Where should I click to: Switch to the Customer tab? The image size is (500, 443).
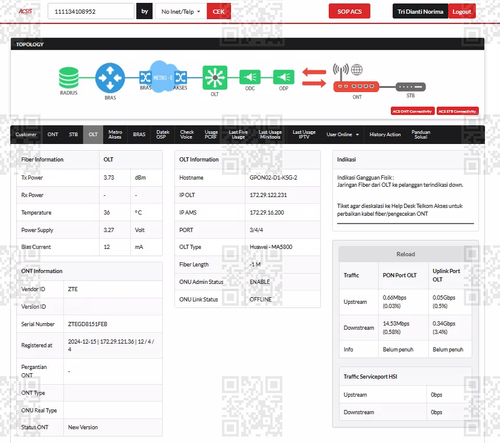pos(26,134)
